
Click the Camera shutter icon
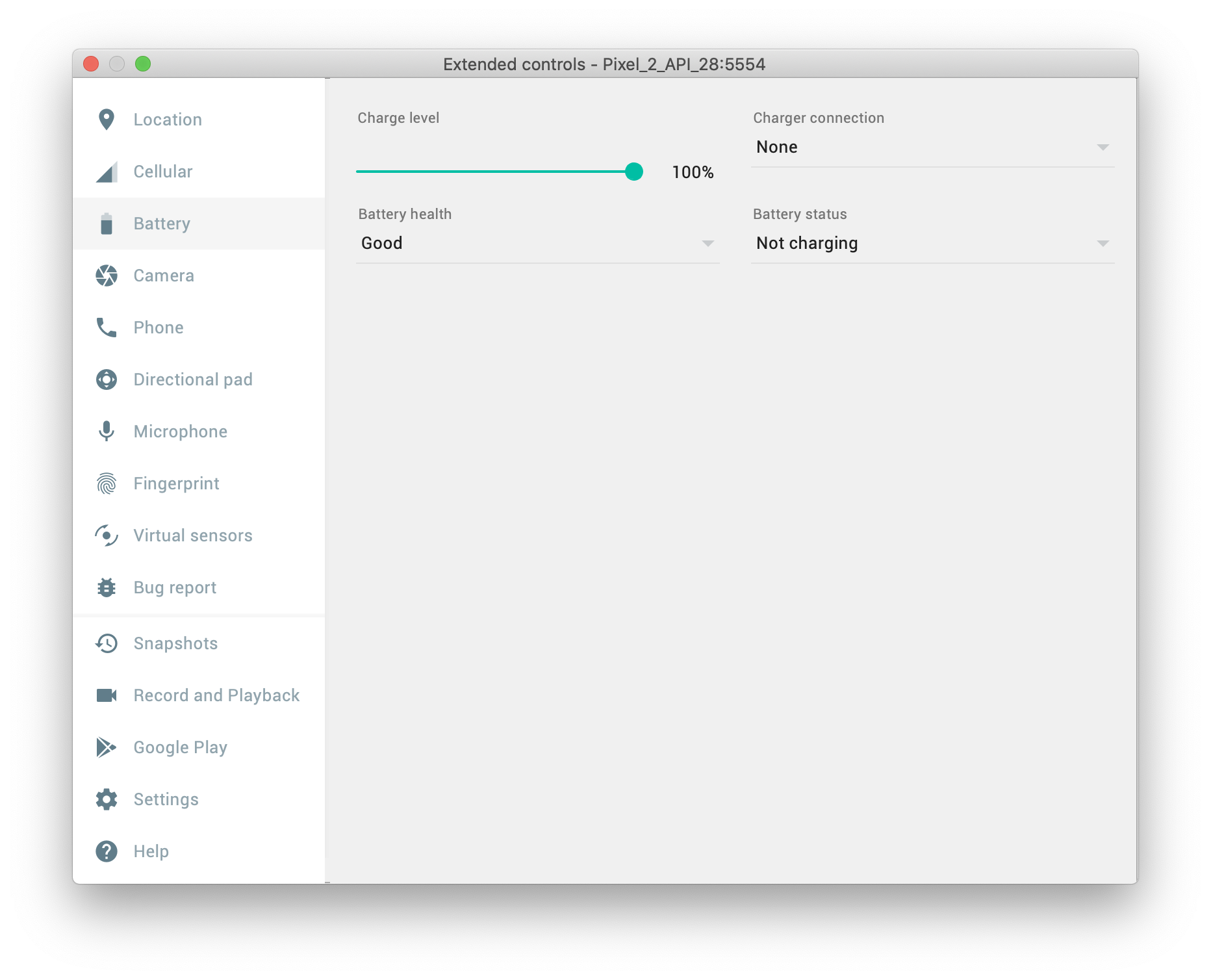(107, 276)
